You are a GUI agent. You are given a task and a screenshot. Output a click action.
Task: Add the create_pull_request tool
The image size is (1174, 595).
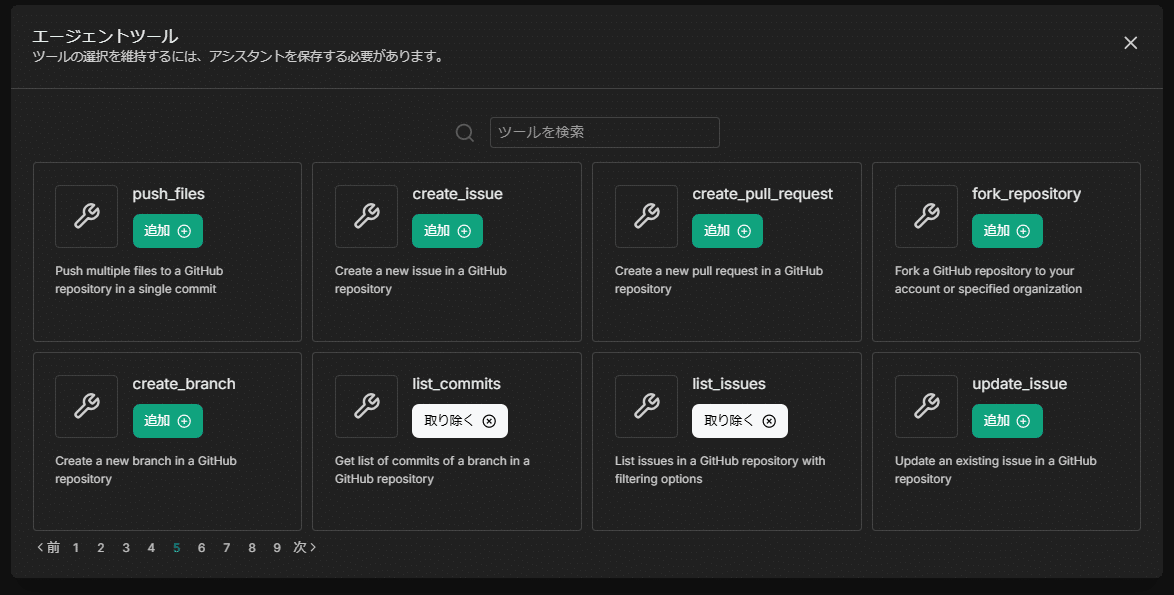tap(727, 230)
